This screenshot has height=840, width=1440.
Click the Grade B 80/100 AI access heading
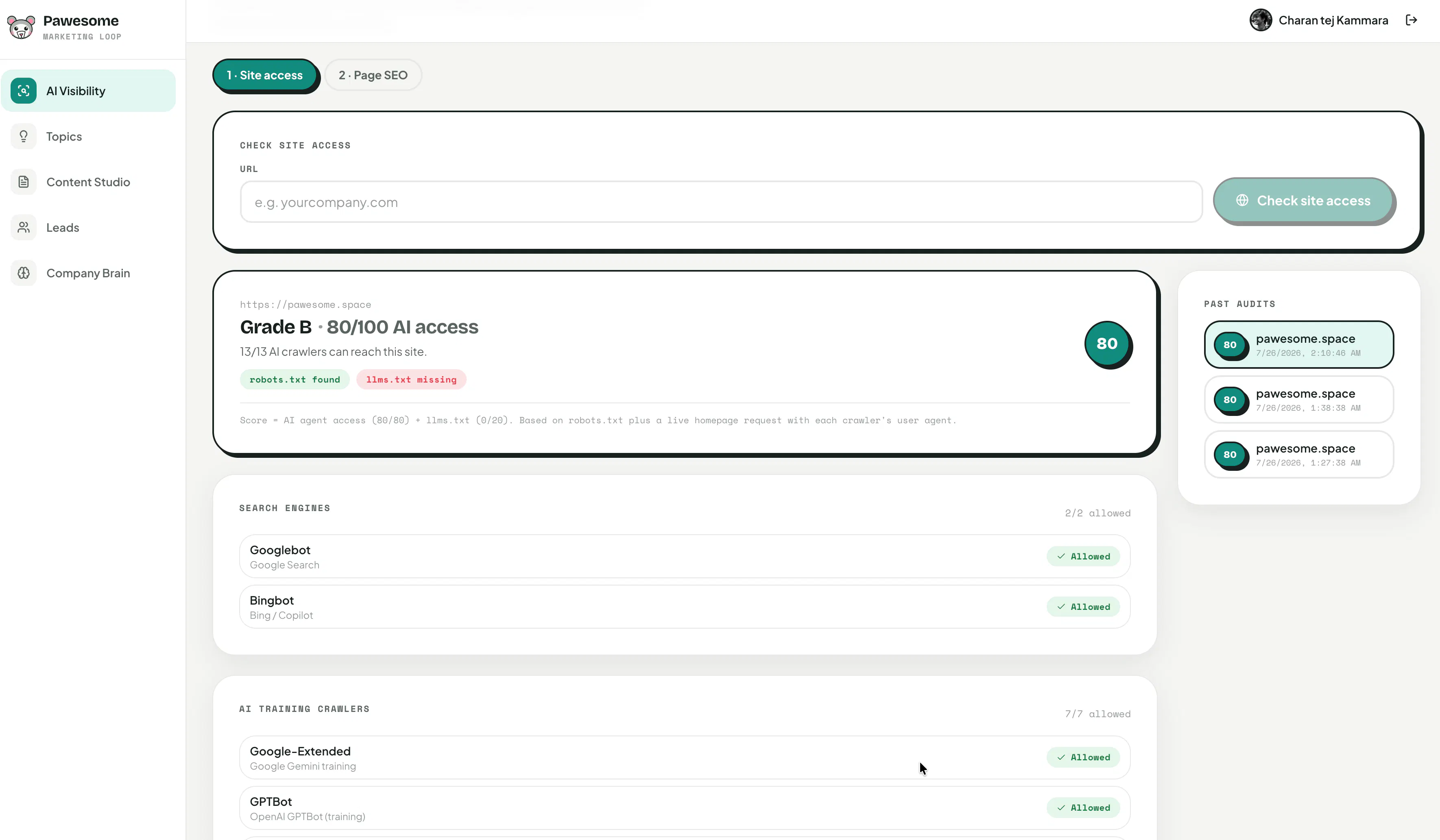pos(359,327)
